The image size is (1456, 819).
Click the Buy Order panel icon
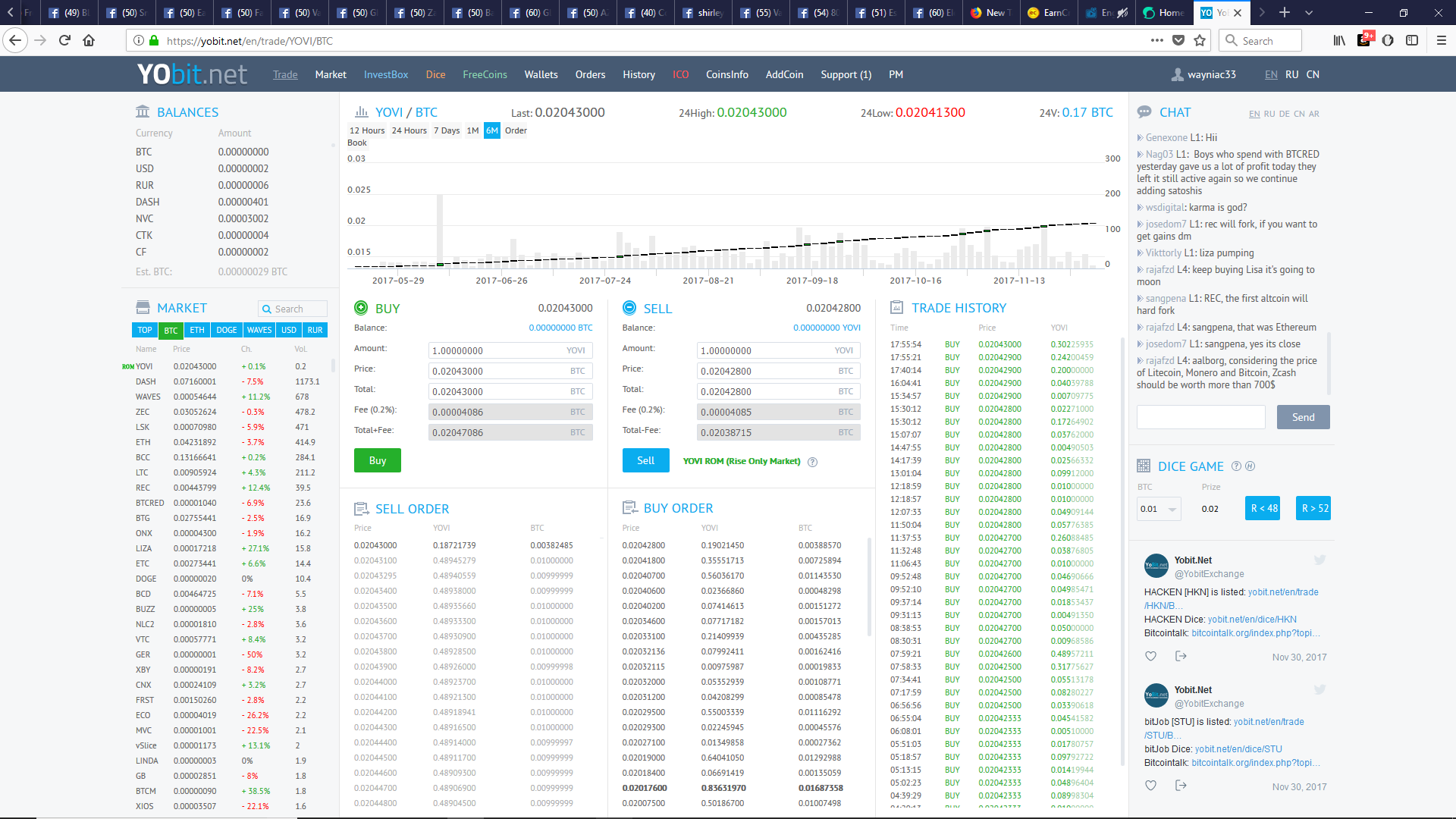click(x=629, y=507)
